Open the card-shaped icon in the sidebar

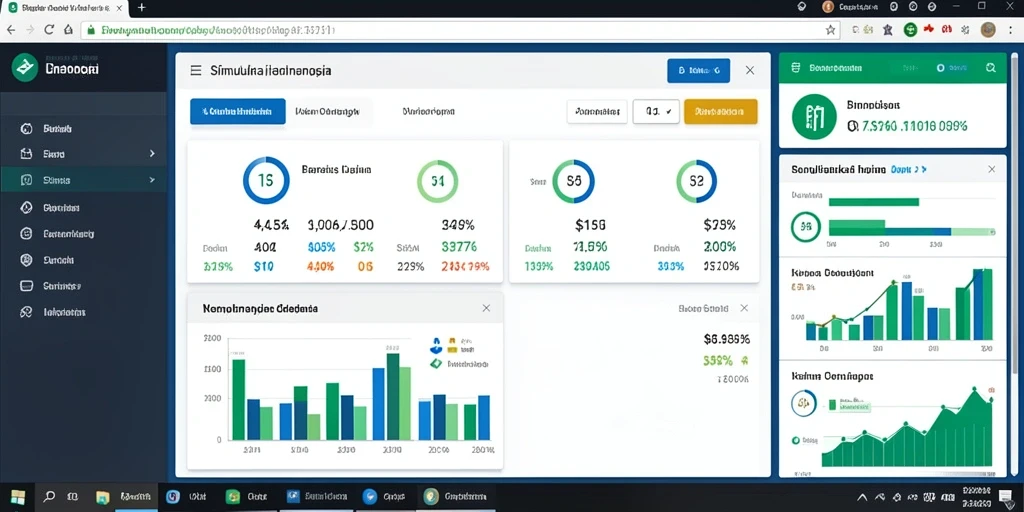pyautogui.click(x=26, y=286)
